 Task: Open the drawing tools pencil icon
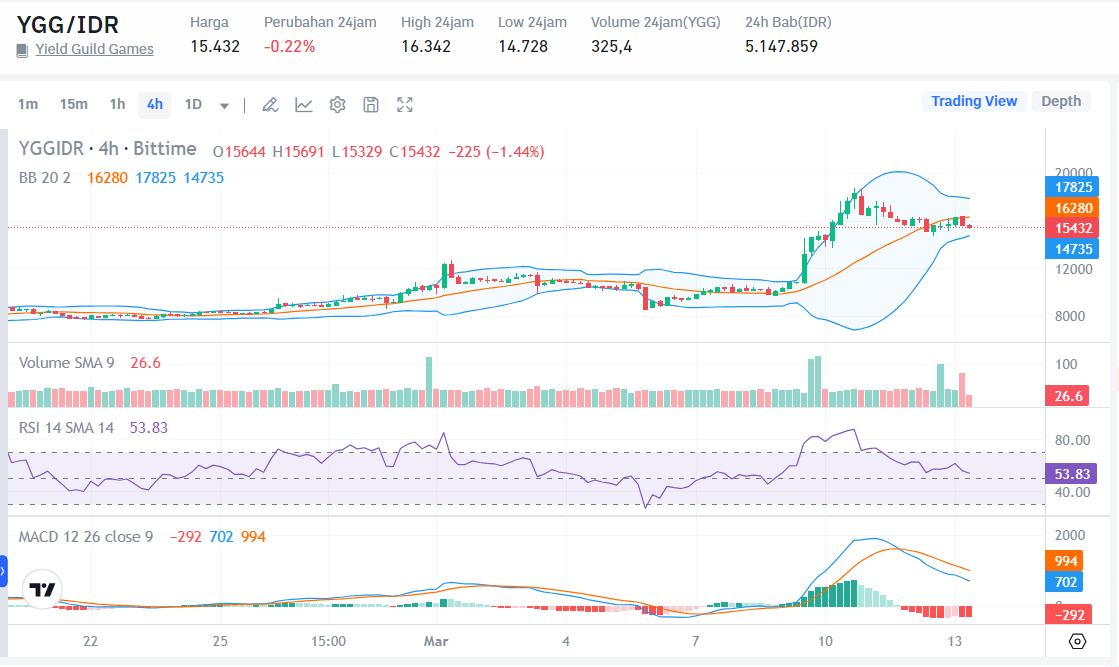tap(270, 105)
